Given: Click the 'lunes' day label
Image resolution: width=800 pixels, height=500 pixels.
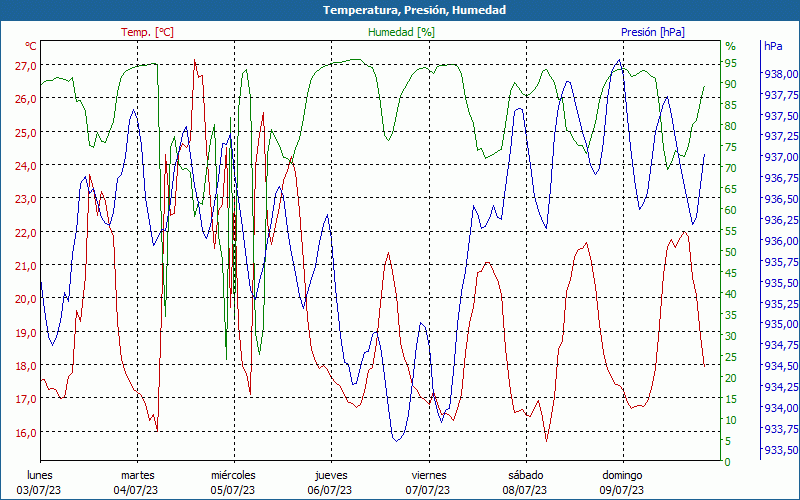Looking at the screenshot, I should point(40,475).
